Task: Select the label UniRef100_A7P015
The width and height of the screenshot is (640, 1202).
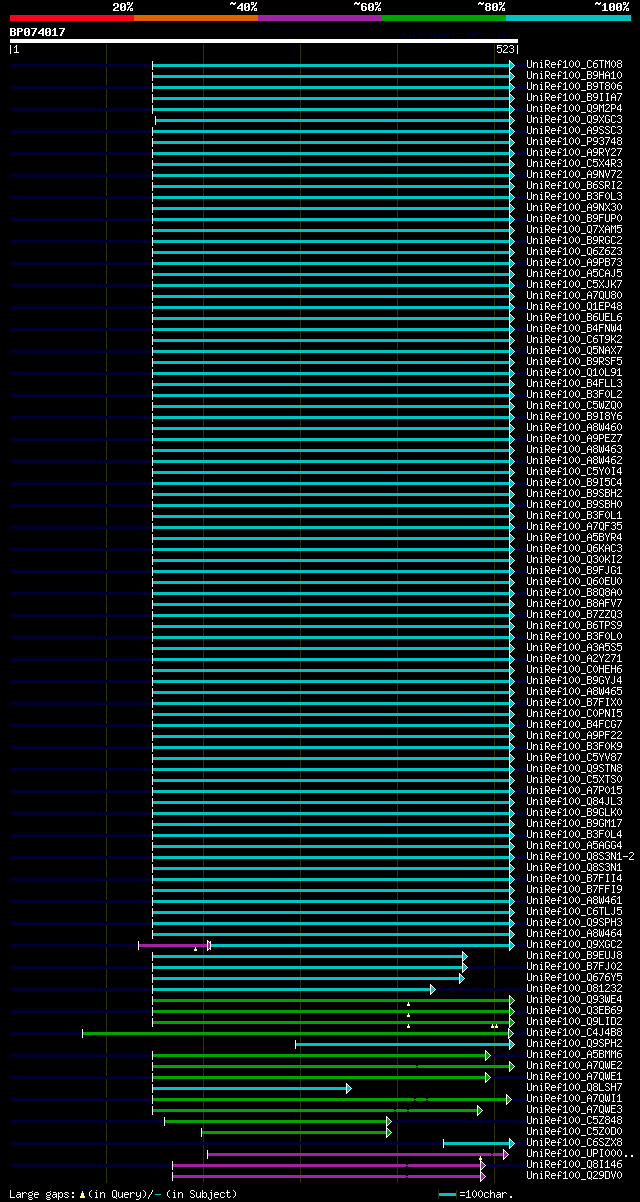Action: (x=574, y=790)
